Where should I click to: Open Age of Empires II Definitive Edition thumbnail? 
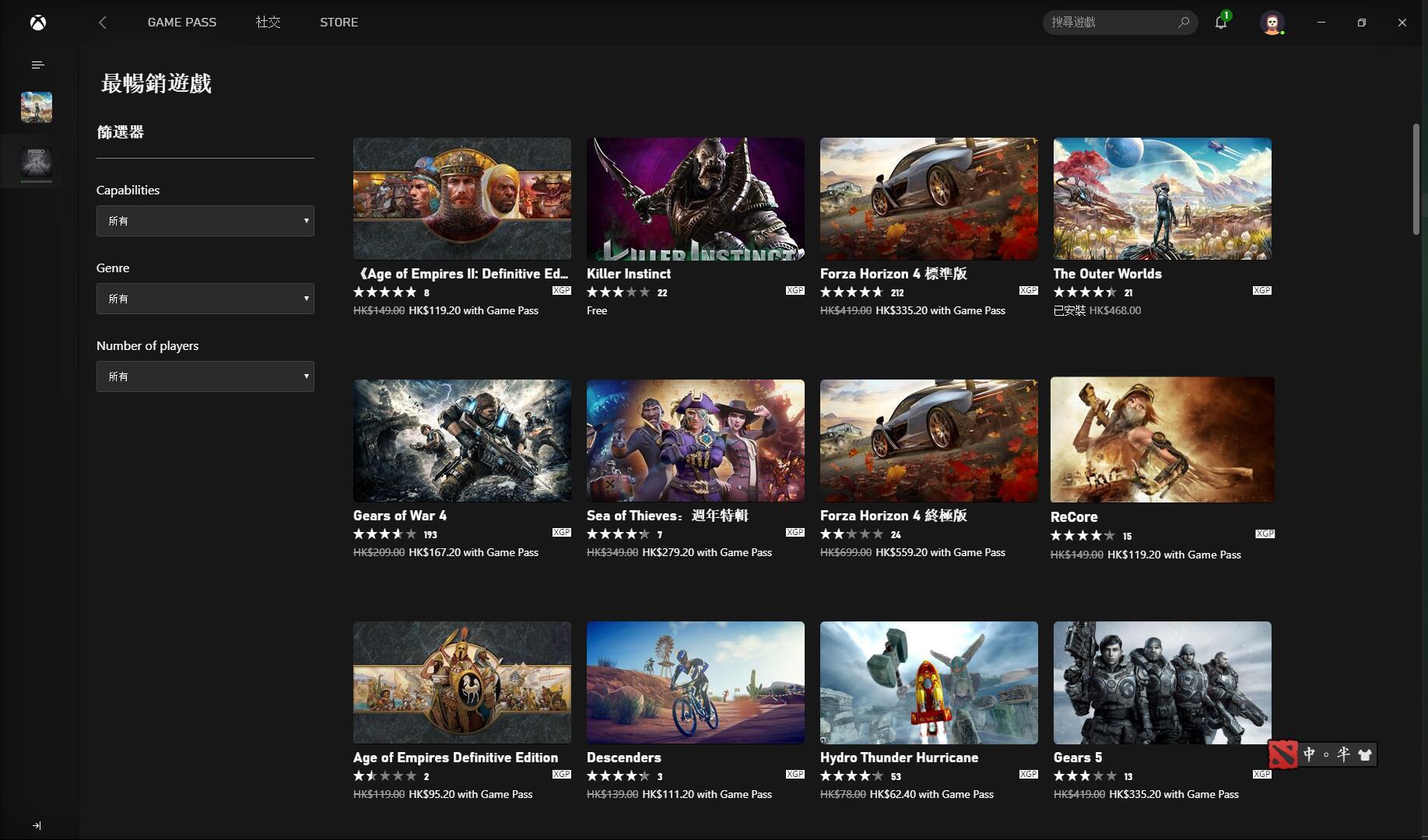462,199
